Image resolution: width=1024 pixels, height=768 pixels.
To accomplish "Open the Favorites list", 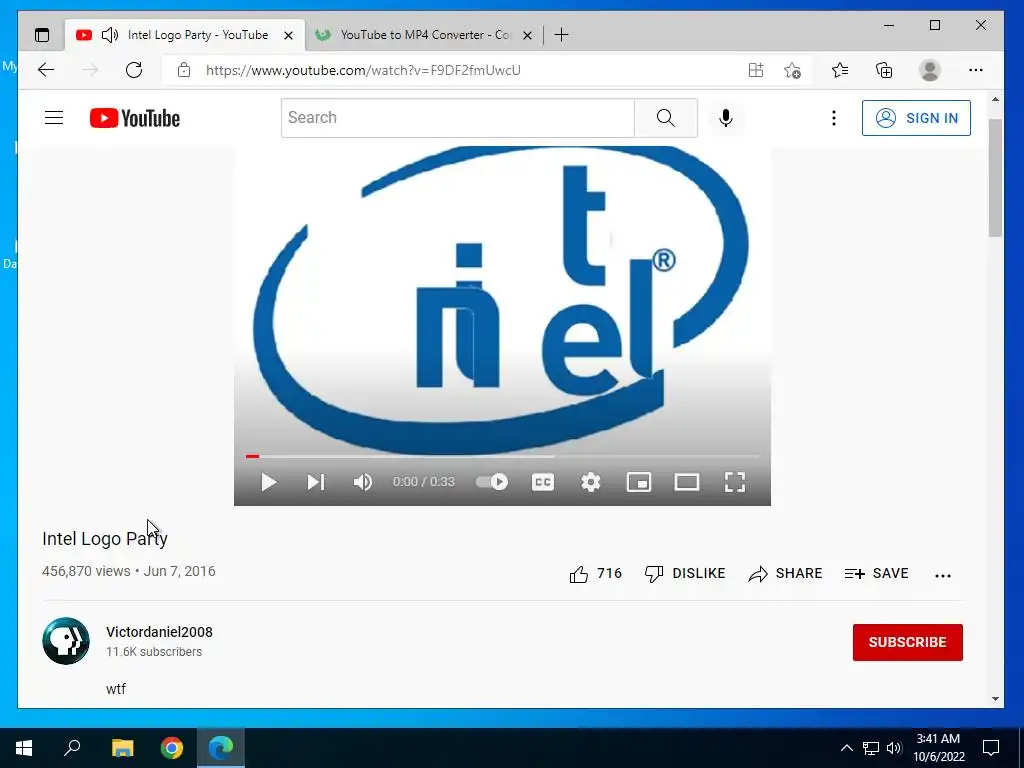I will pos(840,70).
